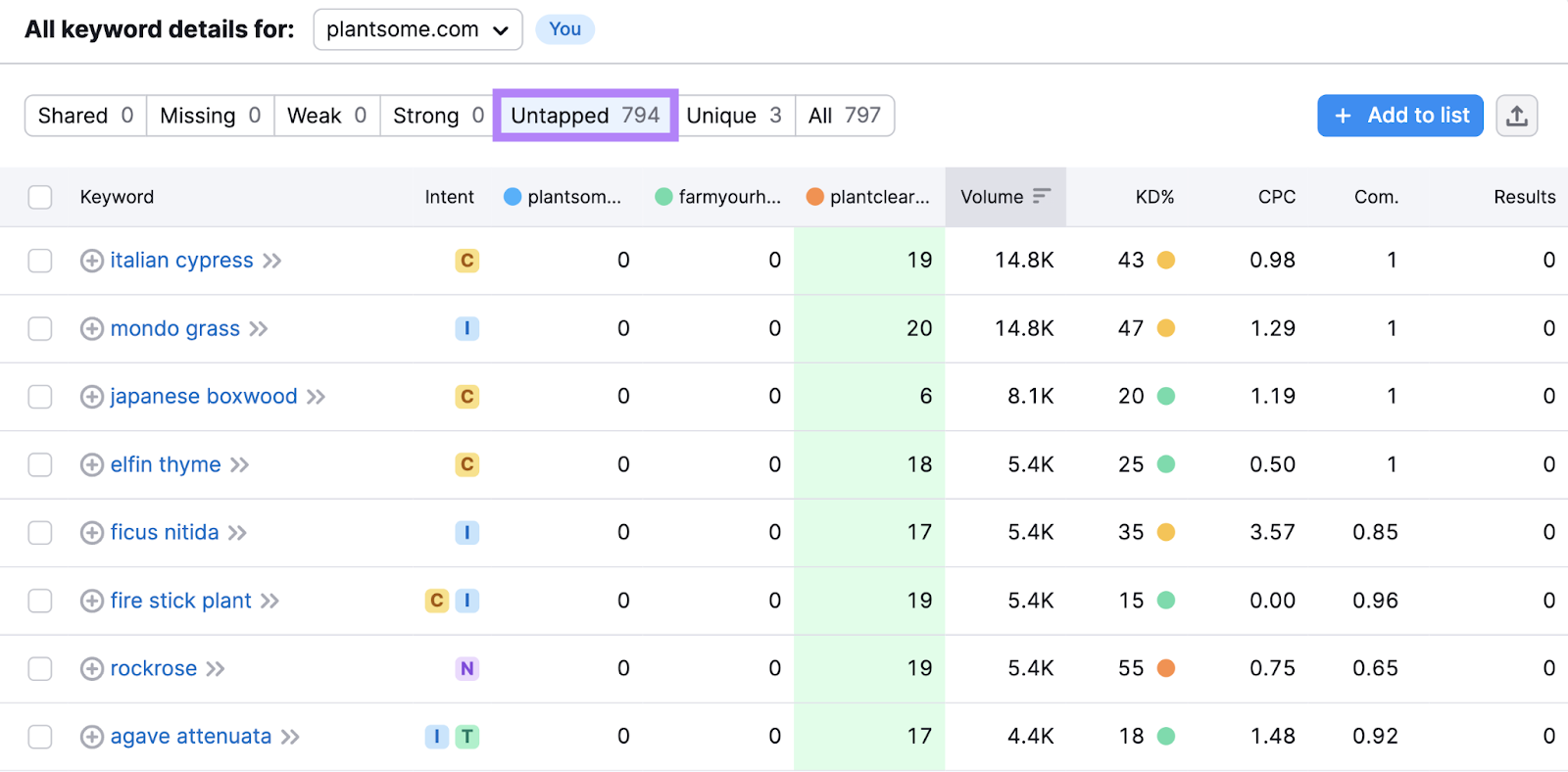Screen dimensions: 1568x772
Task: Click plus icon next to rockrose
Action: coord(92,669)
